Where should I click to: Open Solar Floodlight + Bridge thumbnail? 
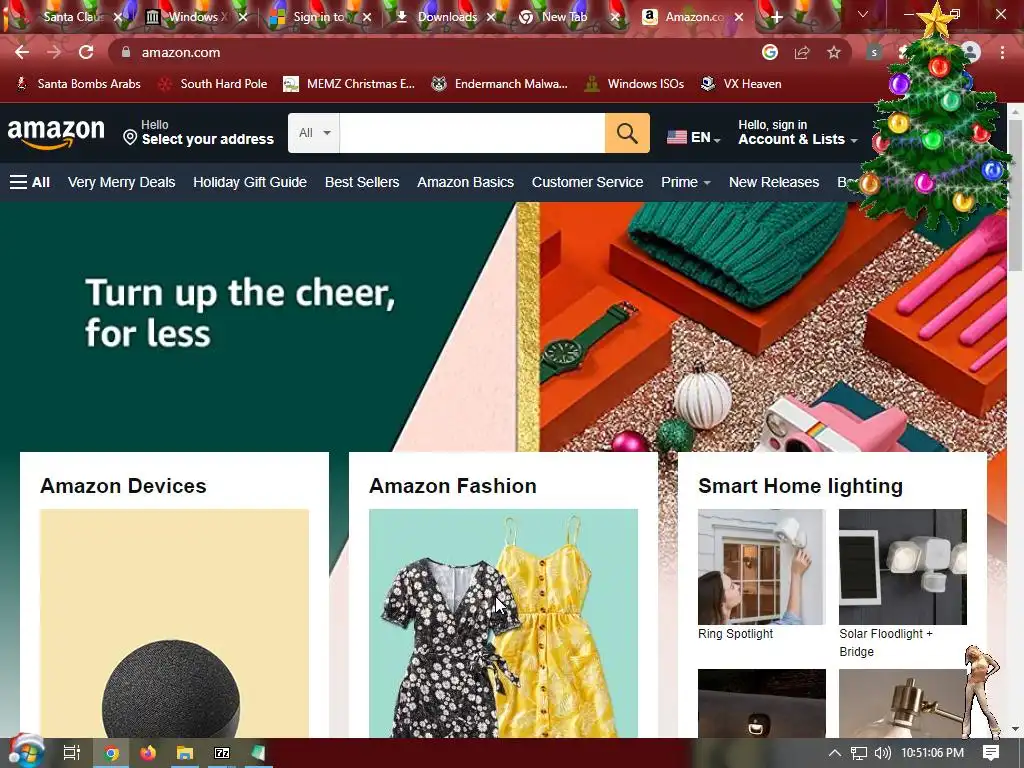tap(903, 567)
